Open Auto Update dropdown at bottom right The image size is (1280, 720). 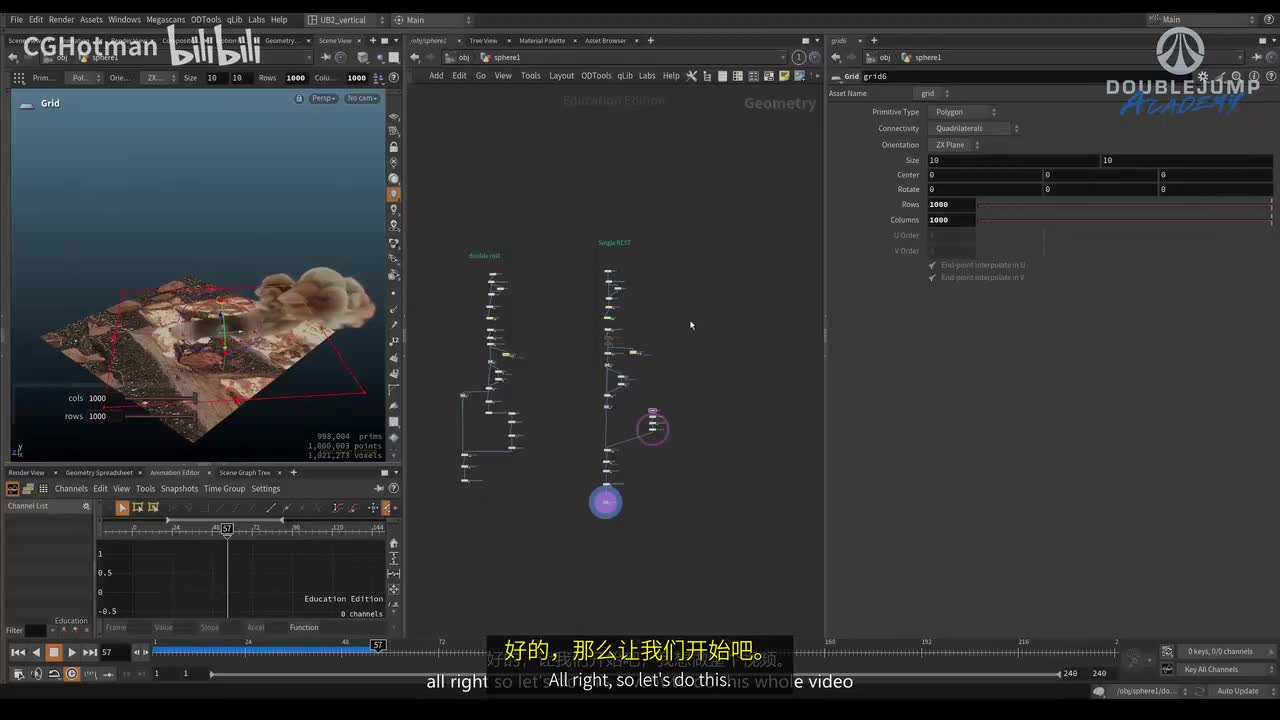pyautogui.click(x=1241, y=691)
